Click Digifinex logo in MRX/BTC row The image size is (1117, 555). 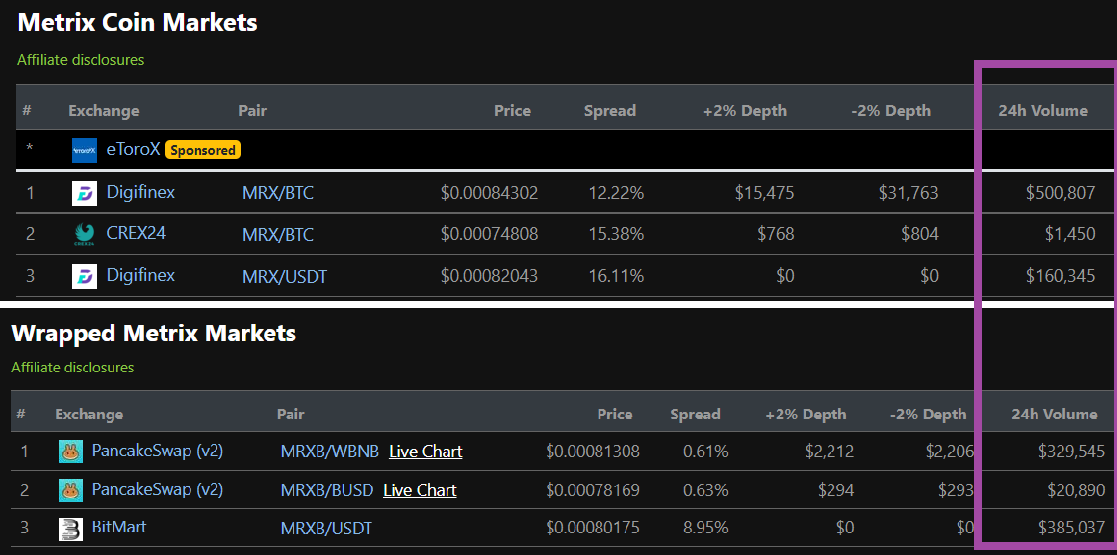point(84,193)
